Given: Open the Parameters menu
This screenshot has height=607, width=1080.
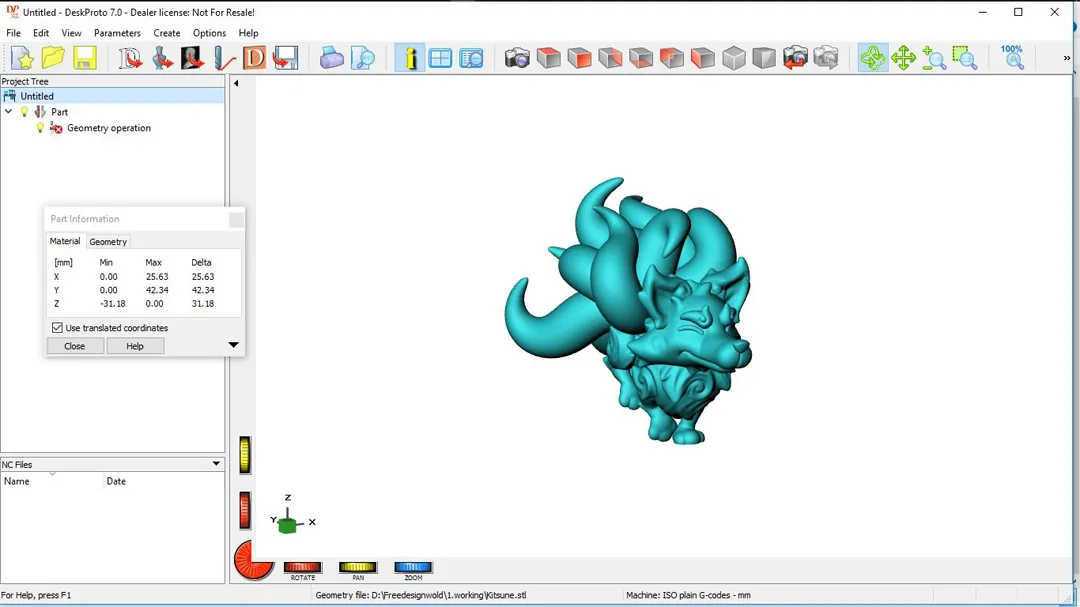Looking at the screenshot, I should [117, 33].
